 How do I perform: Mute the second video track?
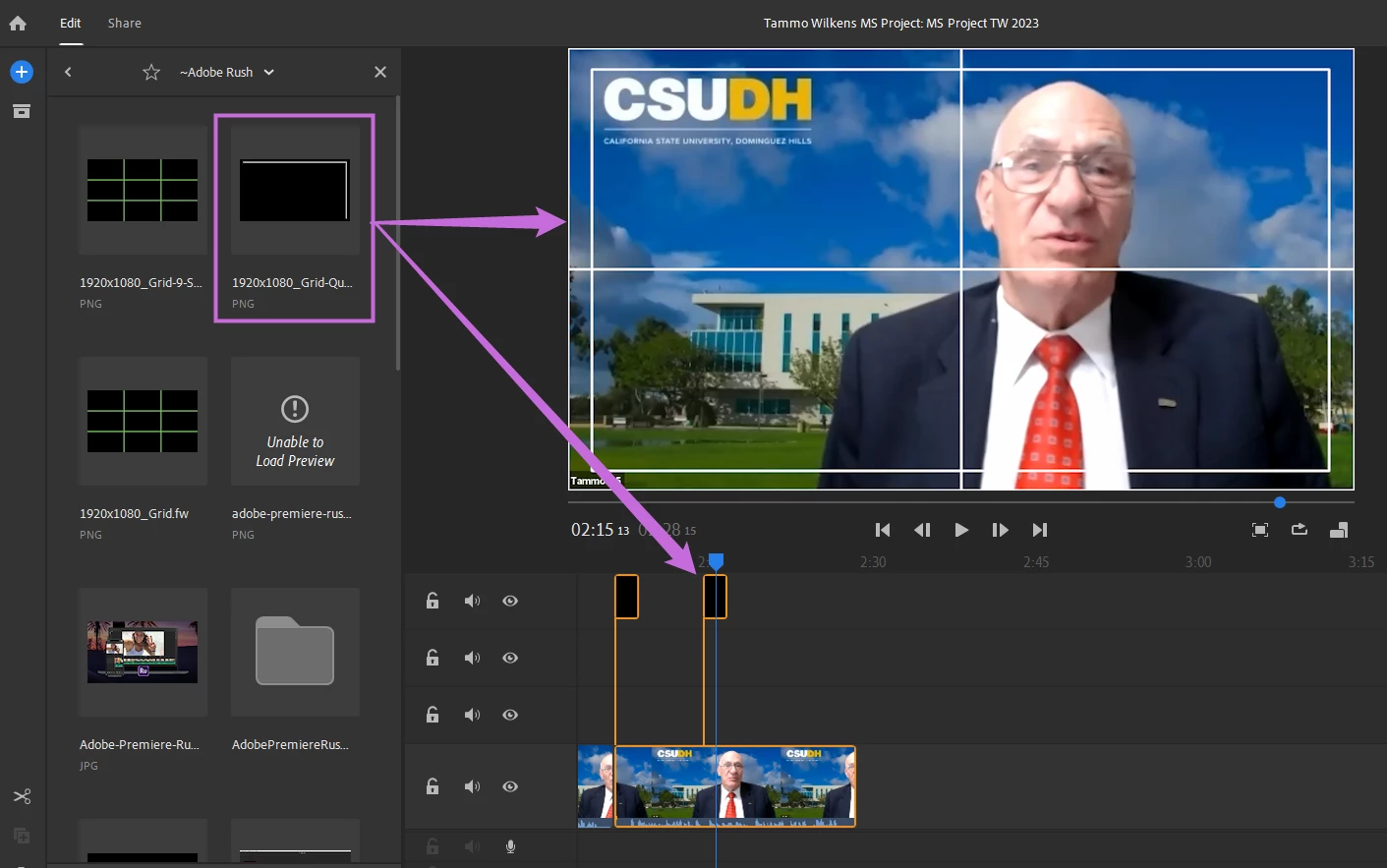pyautogui.click(x=473, y=658)
